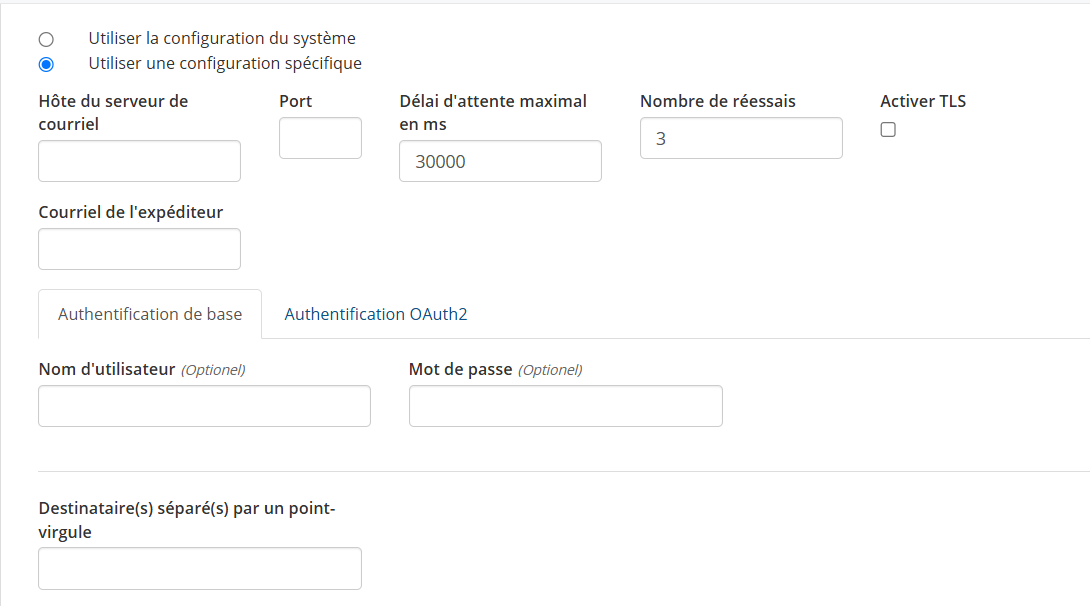Focus the Destinataire(s) recipients input box
This screenshot has height=606, width=1090.
coord(199,568)
